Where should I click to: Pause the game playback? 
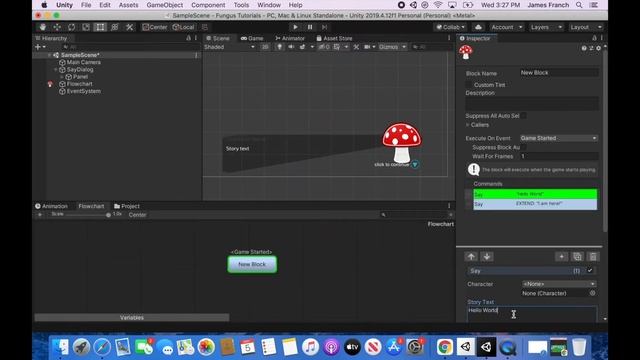click(310, 27)
